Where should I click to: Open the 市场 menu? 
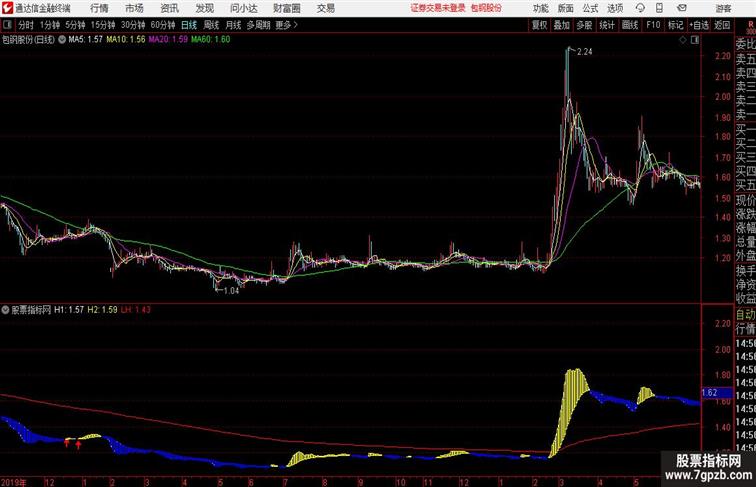click(134, 8)
